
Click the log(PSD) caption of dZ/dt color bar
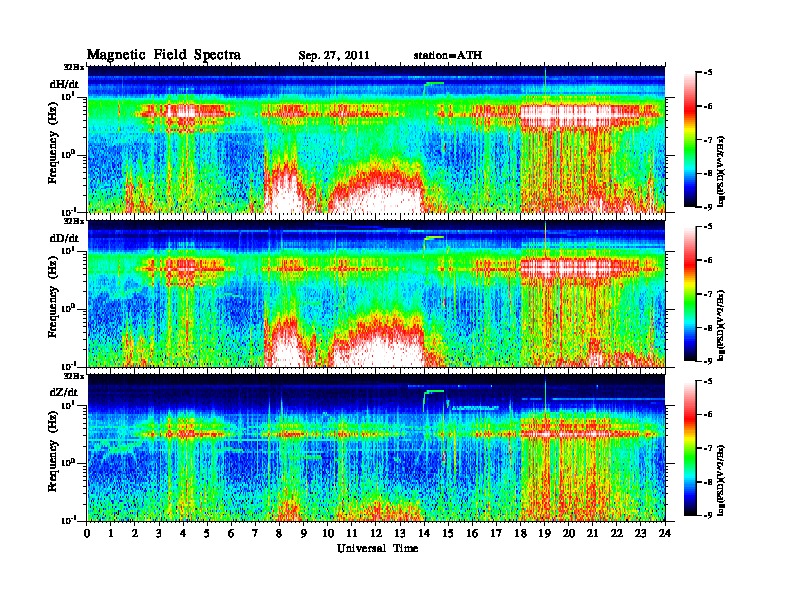coord(722,480)
